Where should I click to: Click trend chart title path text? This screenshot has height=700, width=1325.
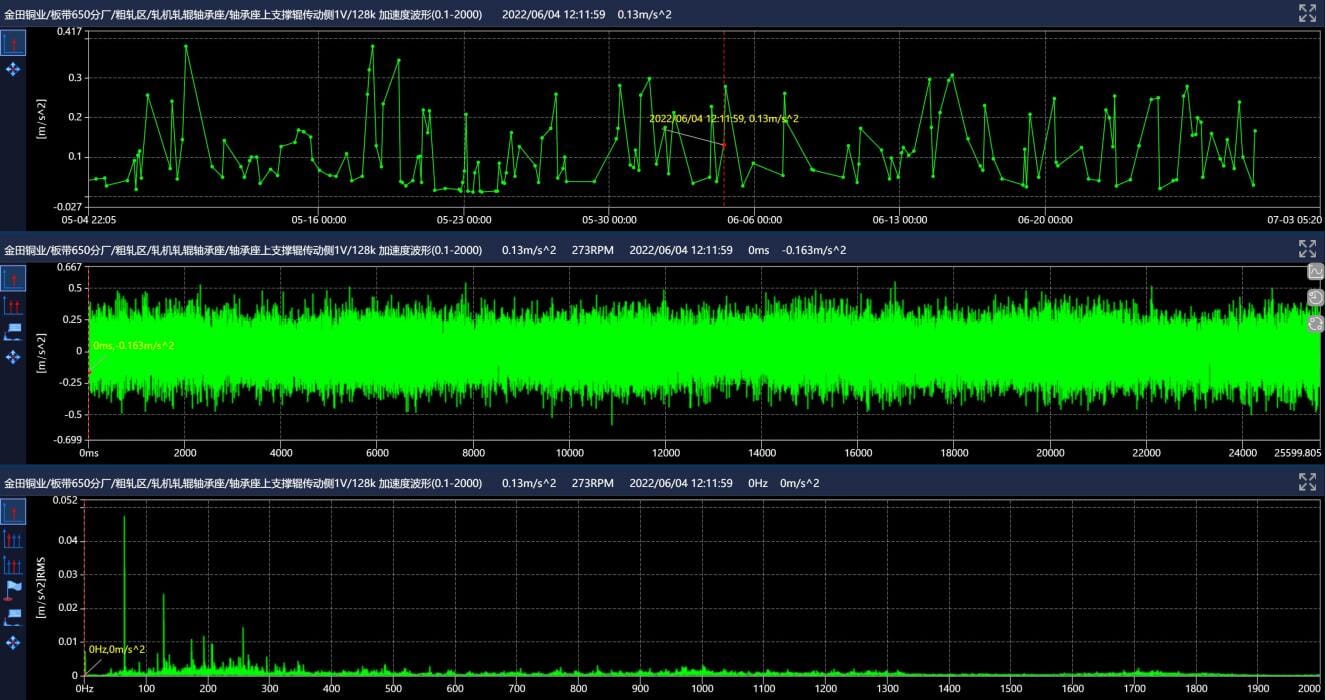[x=242, y=15]
